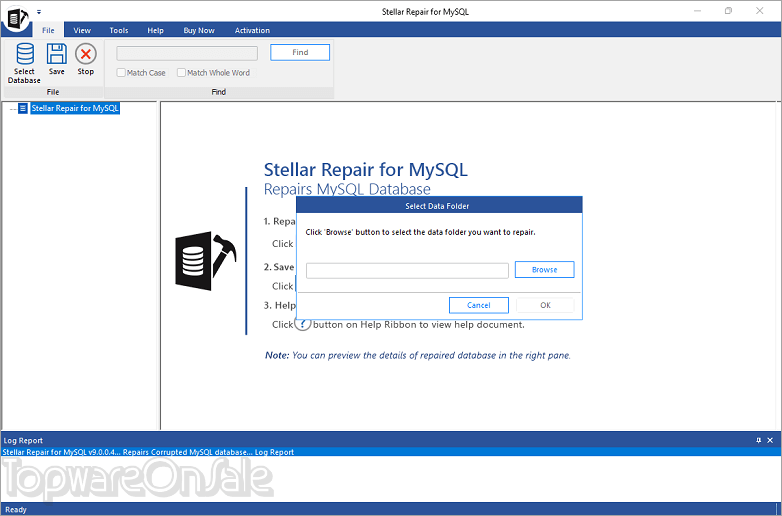
Task: Pin the Log Report panel
Action: [759, 440]
